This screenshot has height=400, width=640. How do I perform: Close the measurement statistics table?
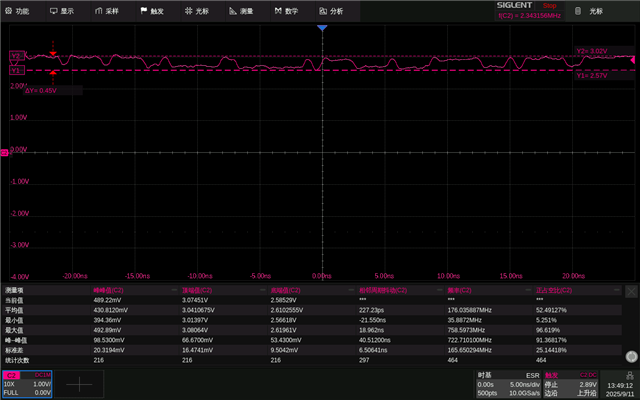[631, 291]
